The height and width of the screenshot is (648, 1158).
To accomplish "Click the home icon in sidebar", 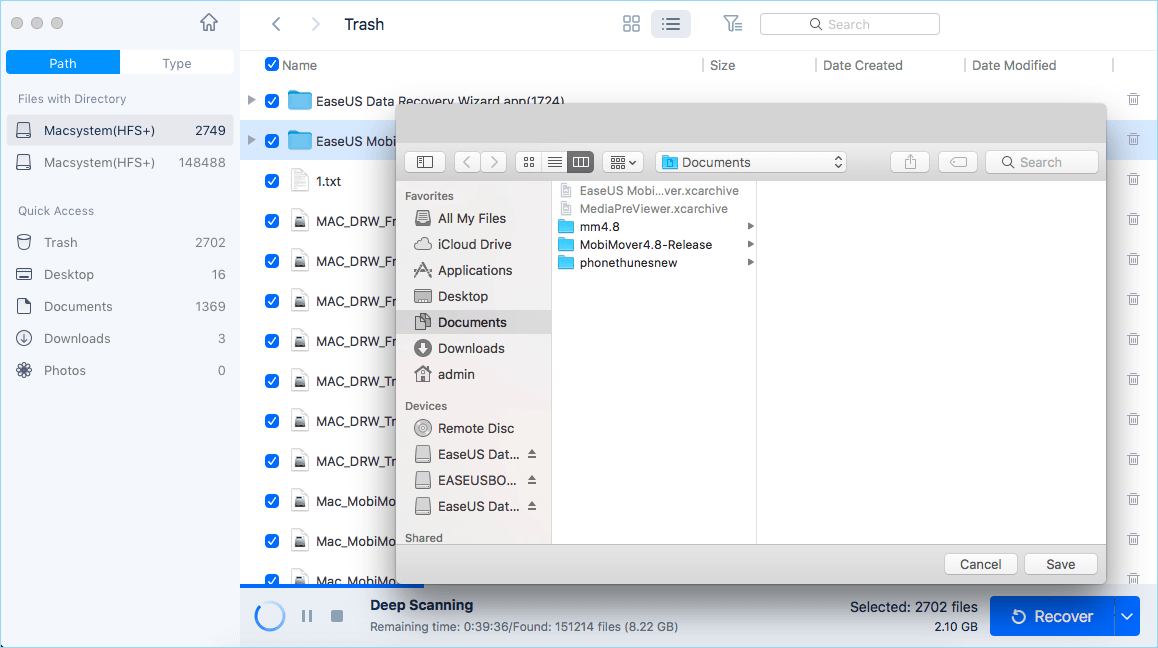I will point(208,19).
